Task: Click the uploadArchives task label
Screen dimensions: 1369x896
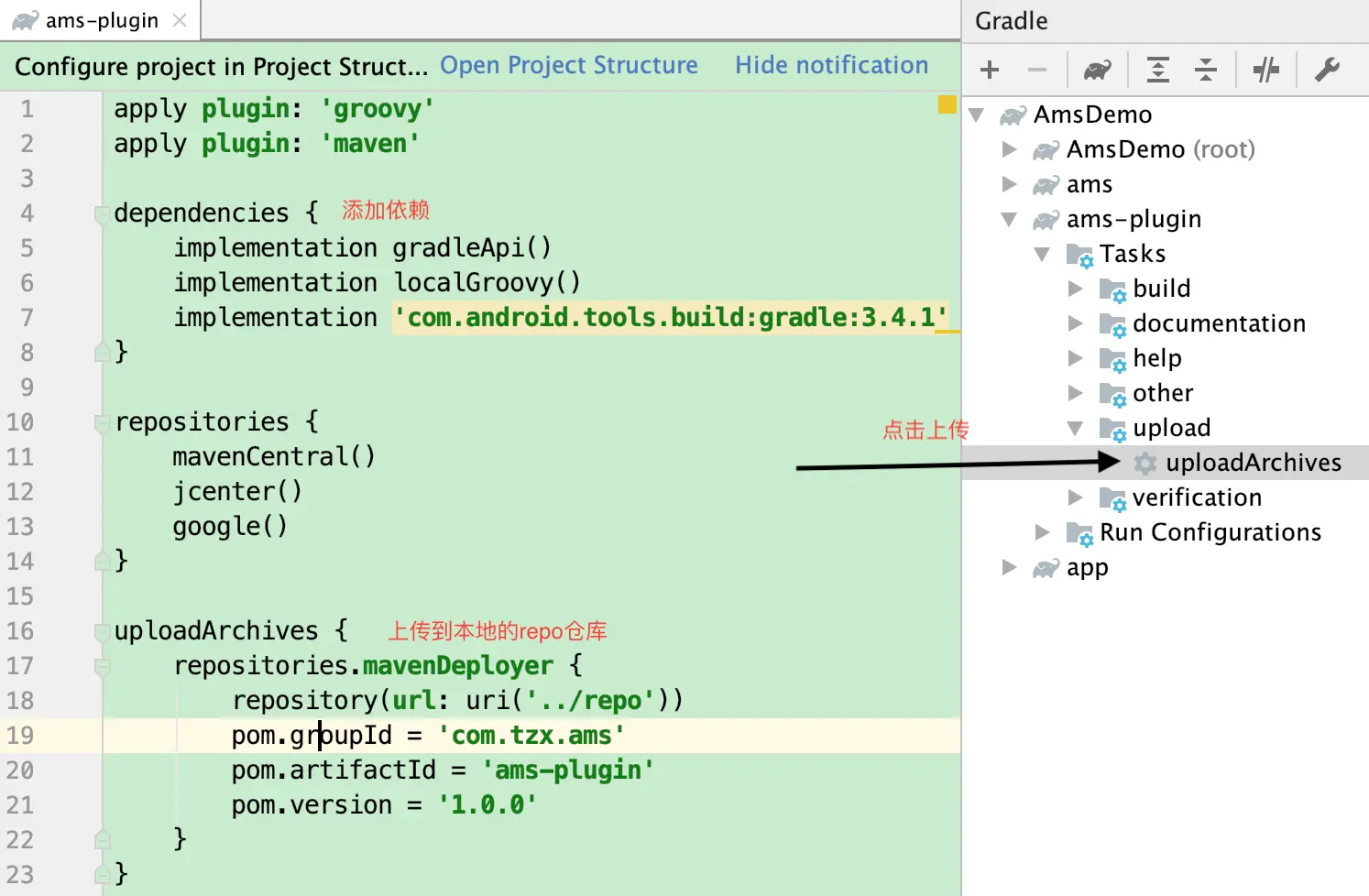Action: pyautogui.click(x=1254, y=463)
